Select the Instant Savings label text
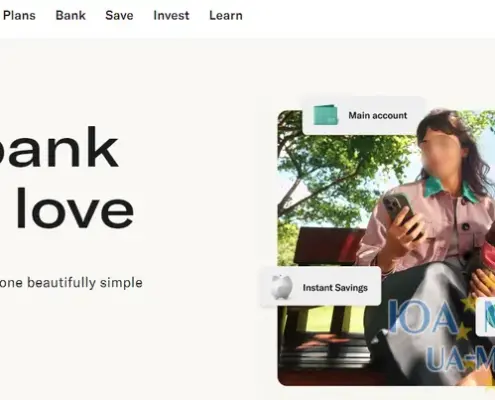 point(335,288)
